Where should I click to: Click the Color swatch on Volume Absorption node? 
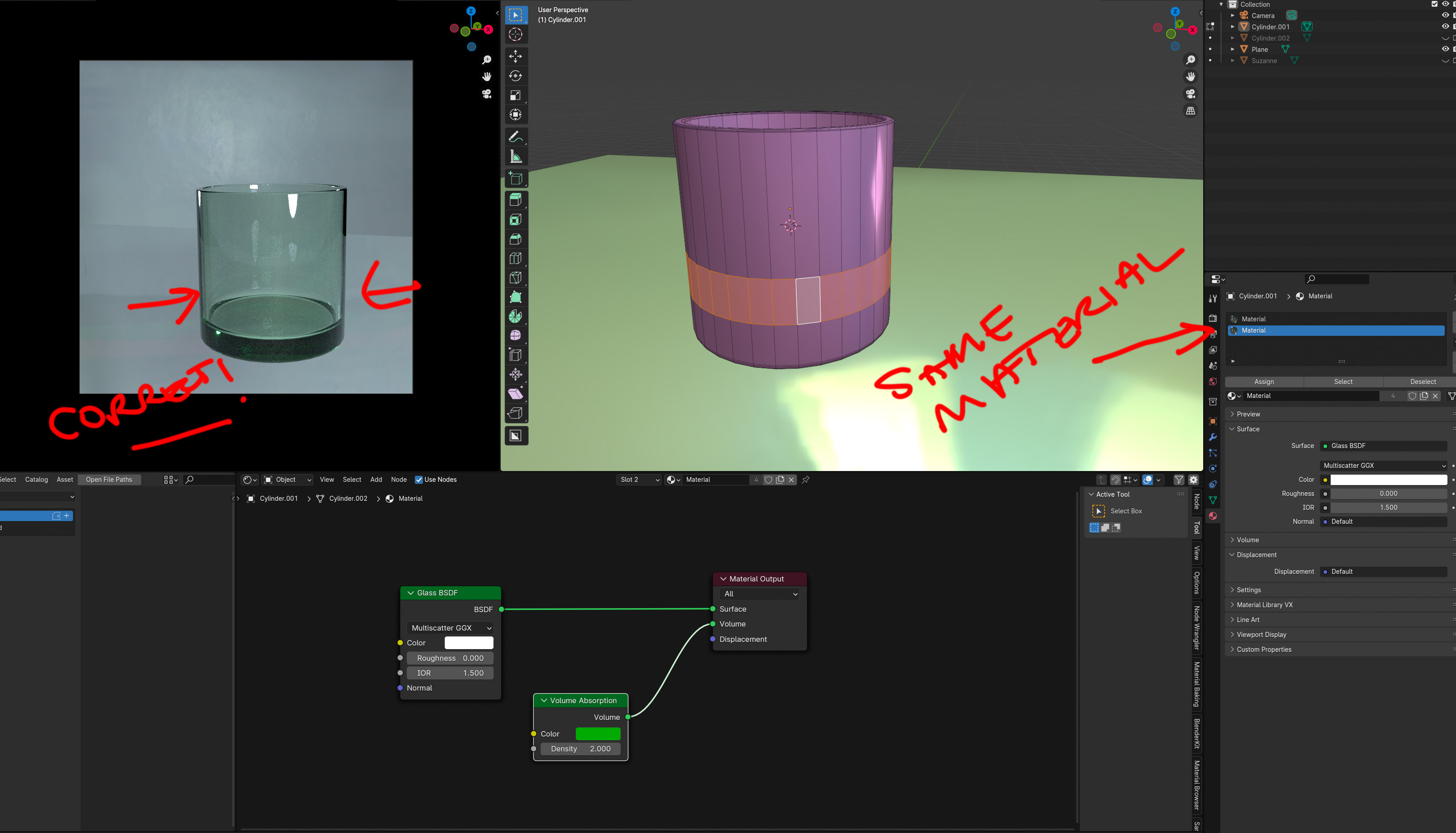pyautogui.click(x=598, y=733)
